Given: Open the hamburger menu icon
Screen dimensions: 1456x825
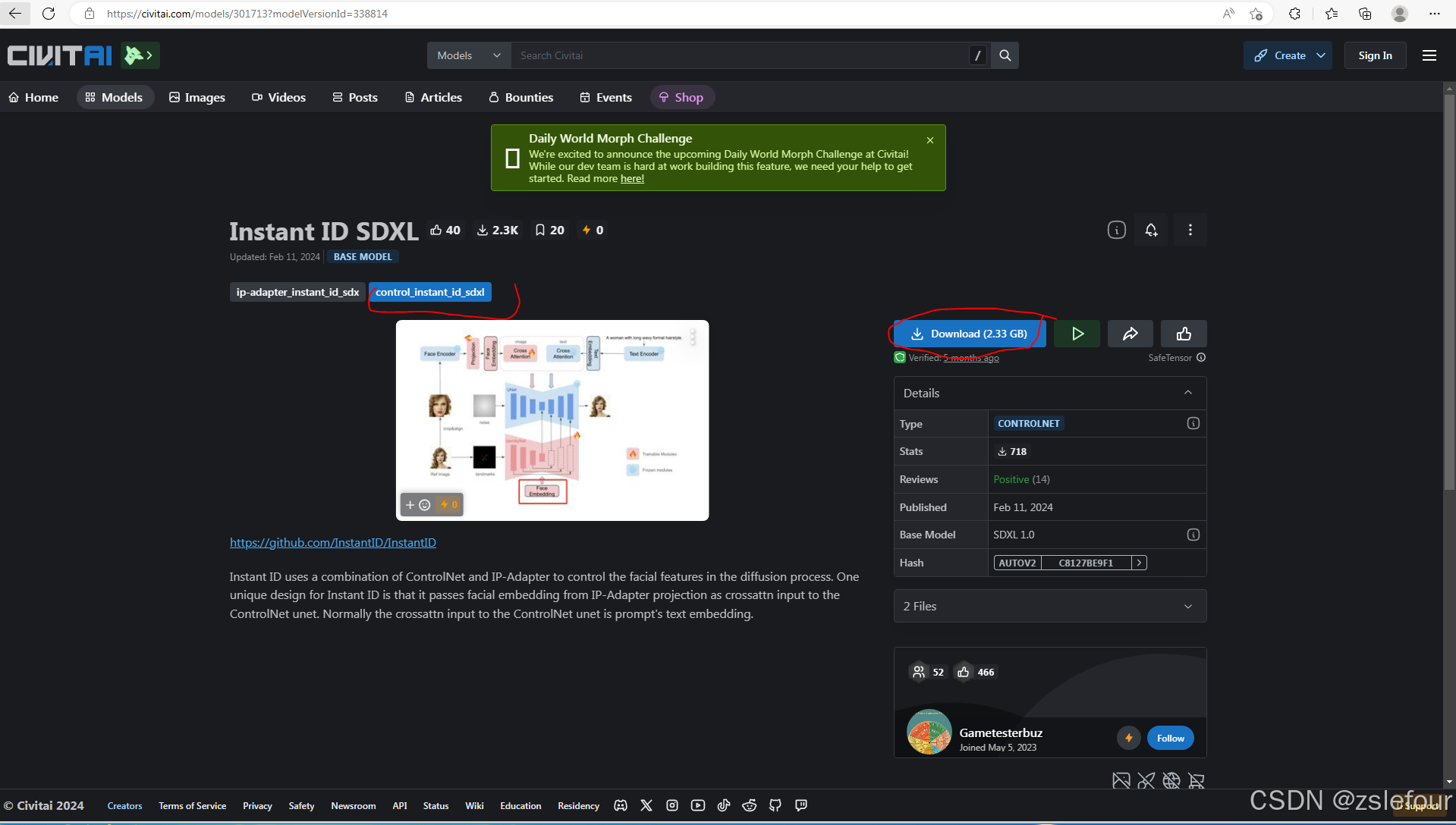Looking at the screenshot, I should [x=1429, y=55].
